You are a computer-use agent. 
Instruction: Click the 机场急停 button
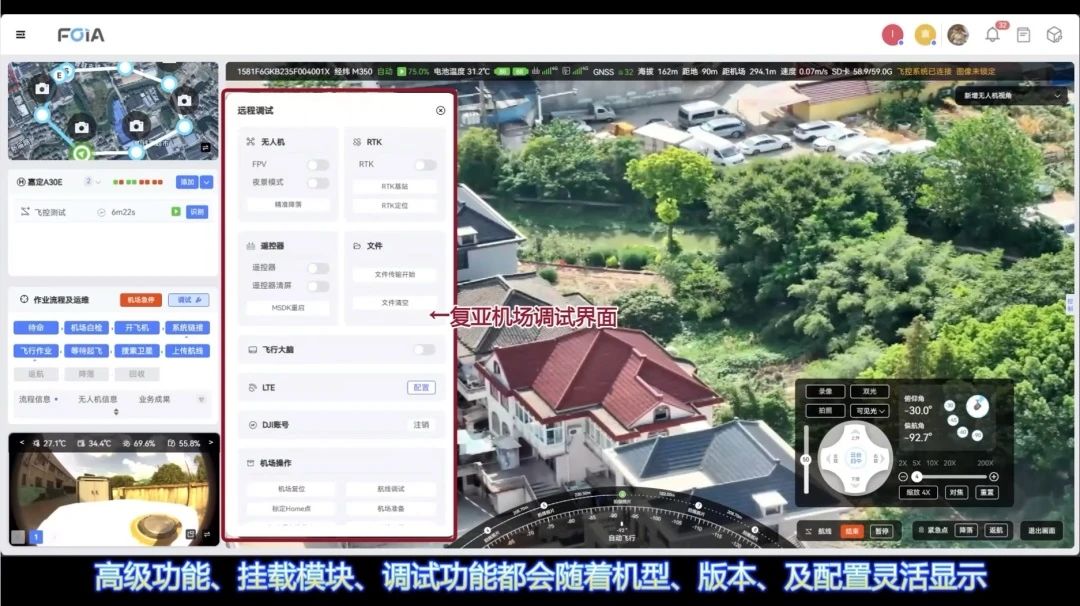tap(140, 300)
